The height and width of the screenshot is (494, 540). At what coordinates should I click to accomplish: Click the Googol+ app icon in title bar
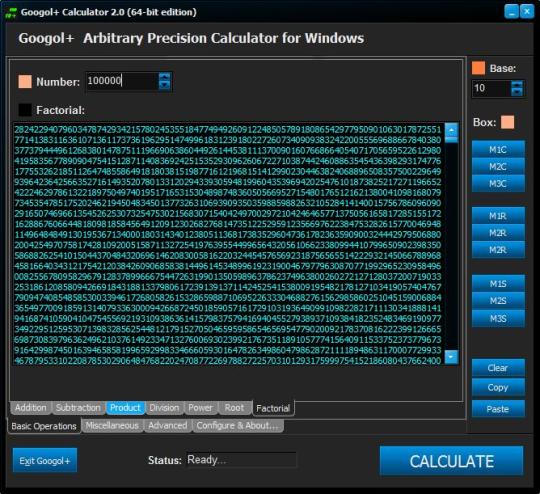point(11,13)
